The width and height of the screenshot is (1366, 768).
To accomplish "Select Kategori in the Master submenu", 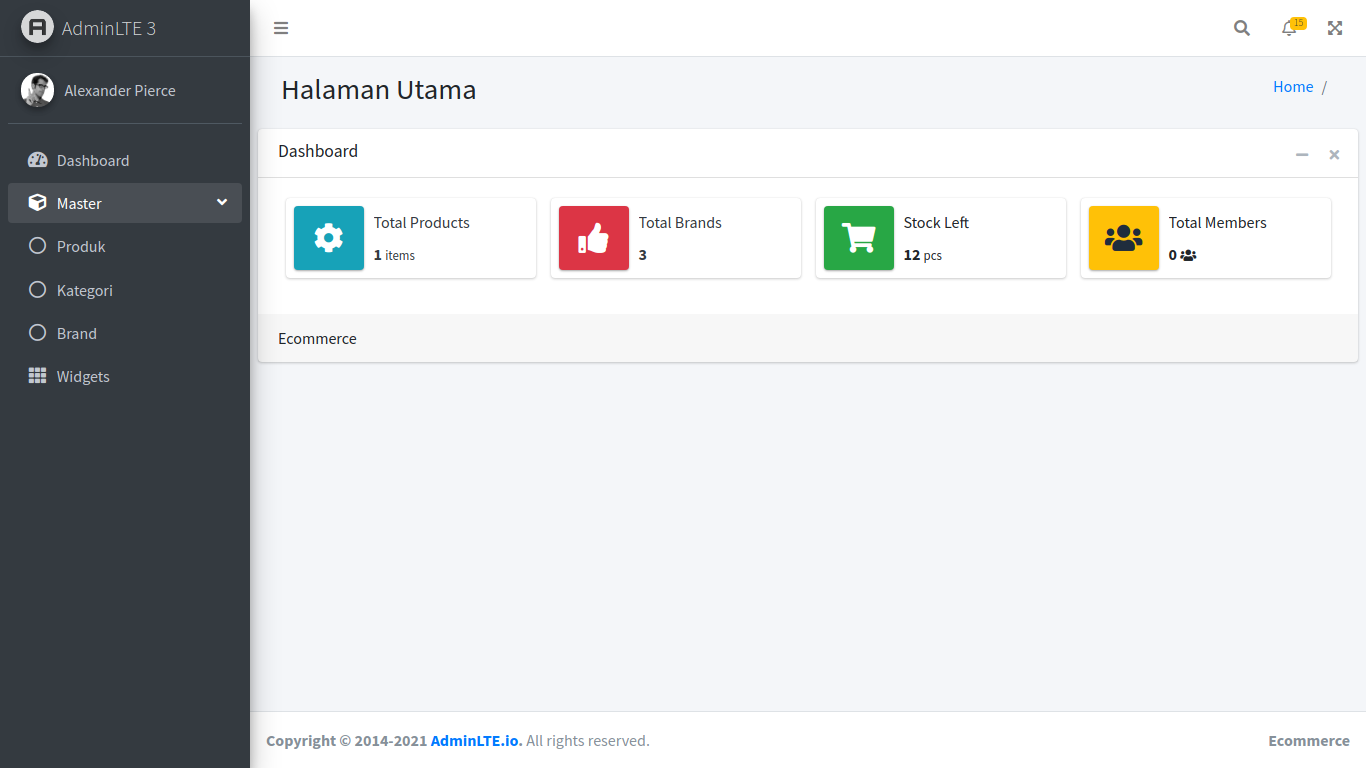I will point(84,290).
